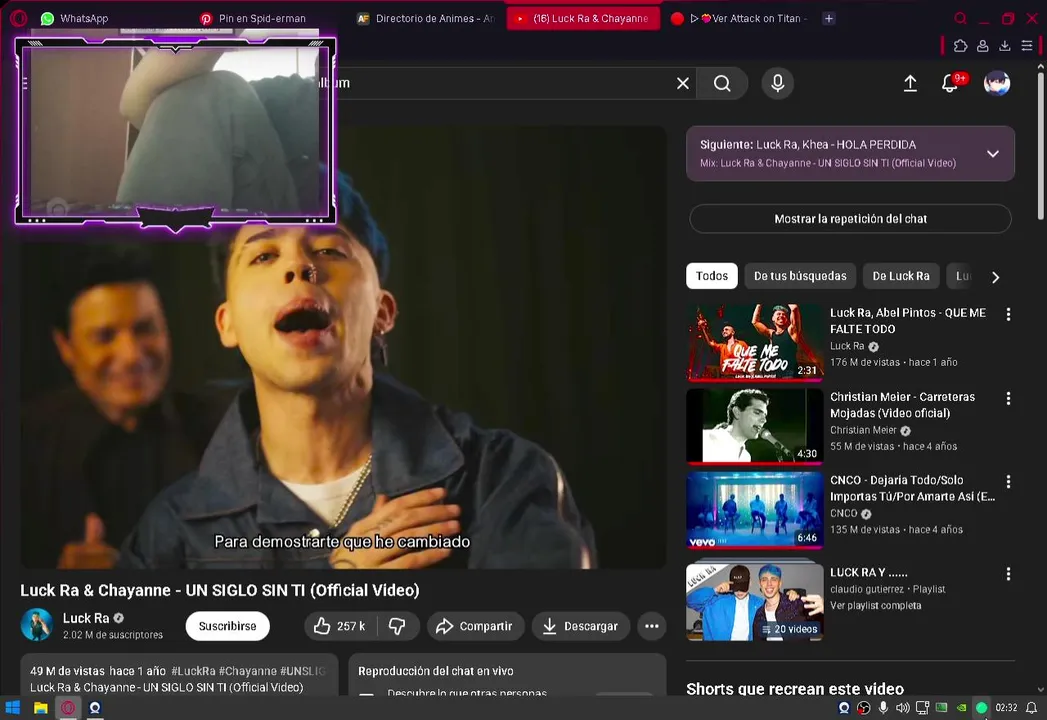Open browser profile account icon

(983, 45)
